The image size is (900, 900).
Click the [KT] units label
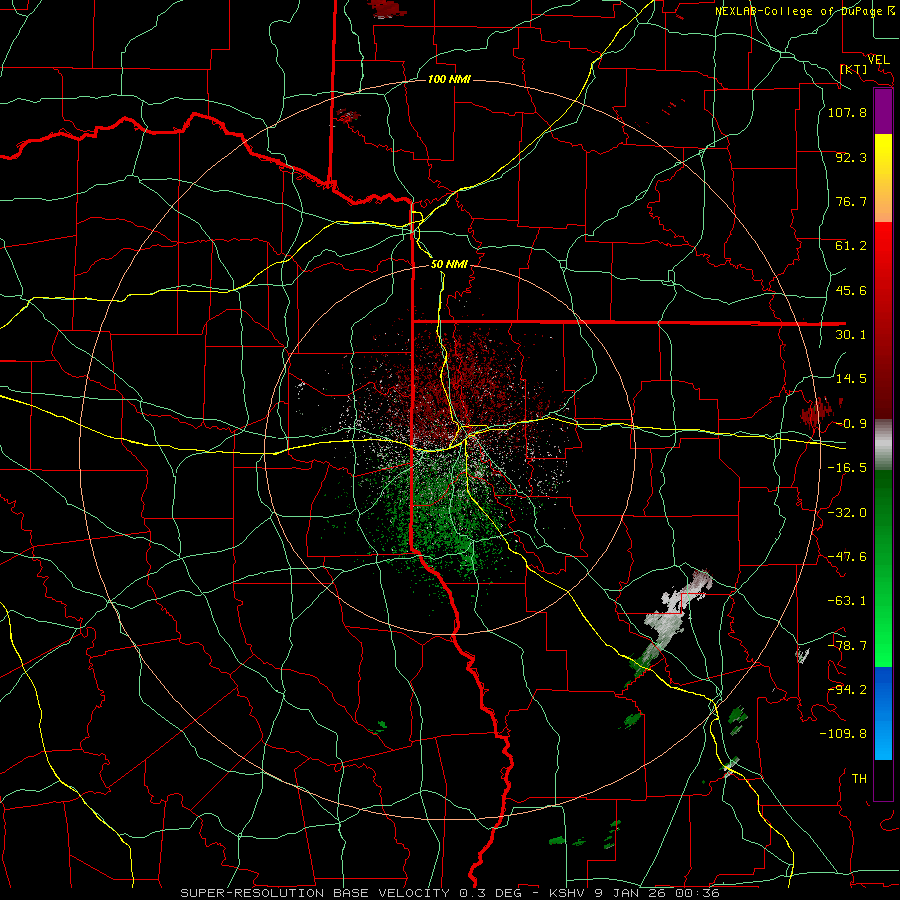tap(854, 69)
